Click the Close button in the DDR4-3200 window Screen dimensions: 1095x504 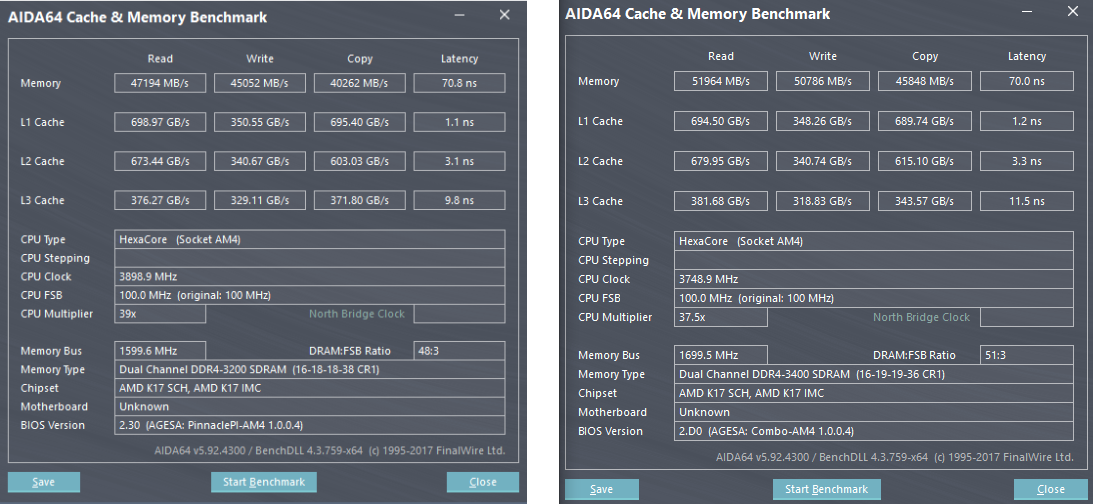[483, 482]
